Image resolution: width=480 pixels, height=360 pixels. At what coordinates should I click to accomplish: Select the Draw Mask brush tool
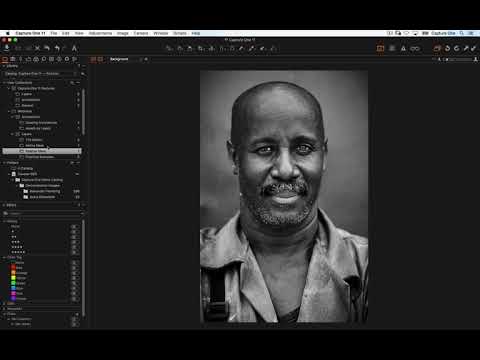(242, 49)
